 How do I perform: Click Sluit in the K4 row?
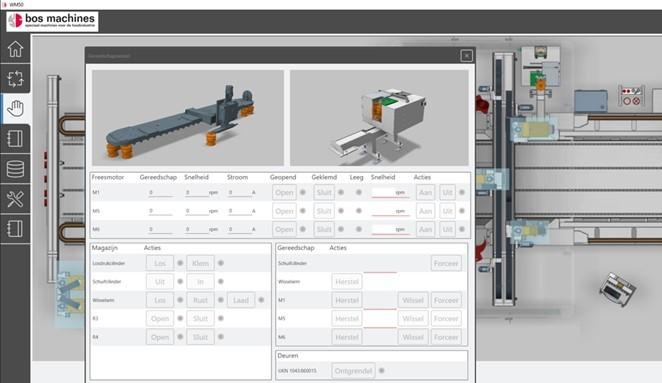point(201,337)
